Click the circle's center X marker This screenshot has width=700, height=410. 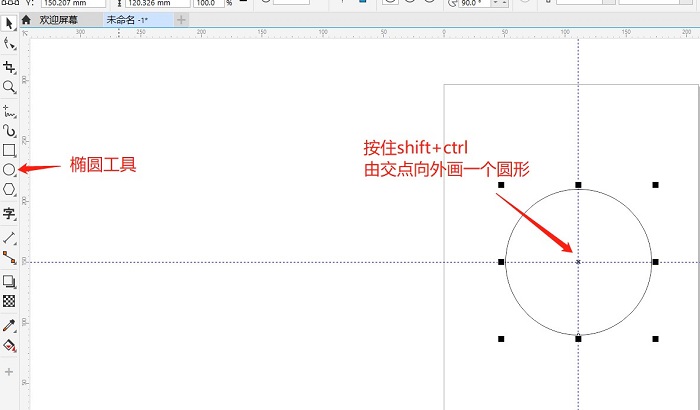click(578, 262)
